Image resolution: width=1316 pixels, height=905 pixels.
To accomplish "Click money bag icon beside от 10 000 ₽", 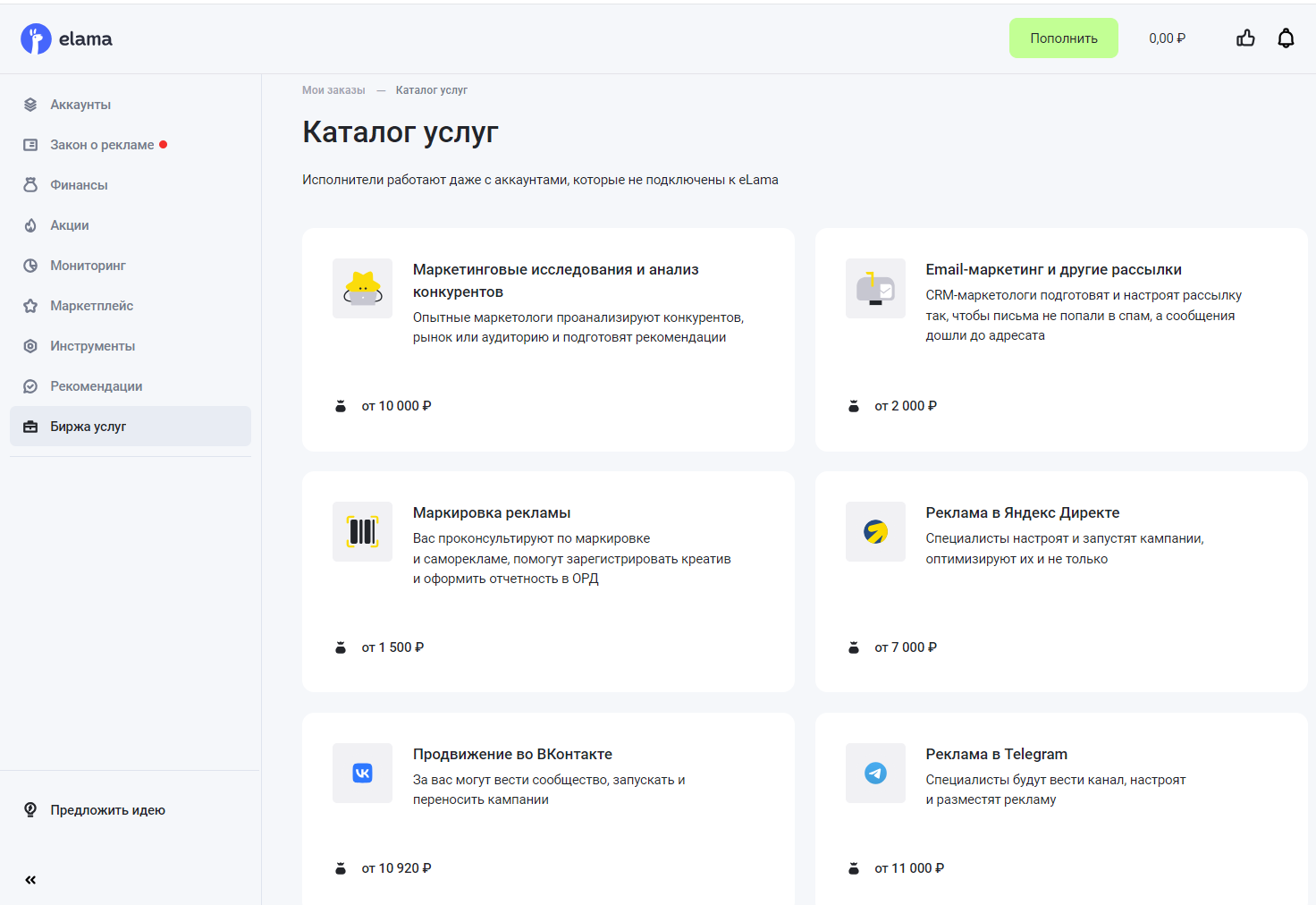I will pos(341,406).
